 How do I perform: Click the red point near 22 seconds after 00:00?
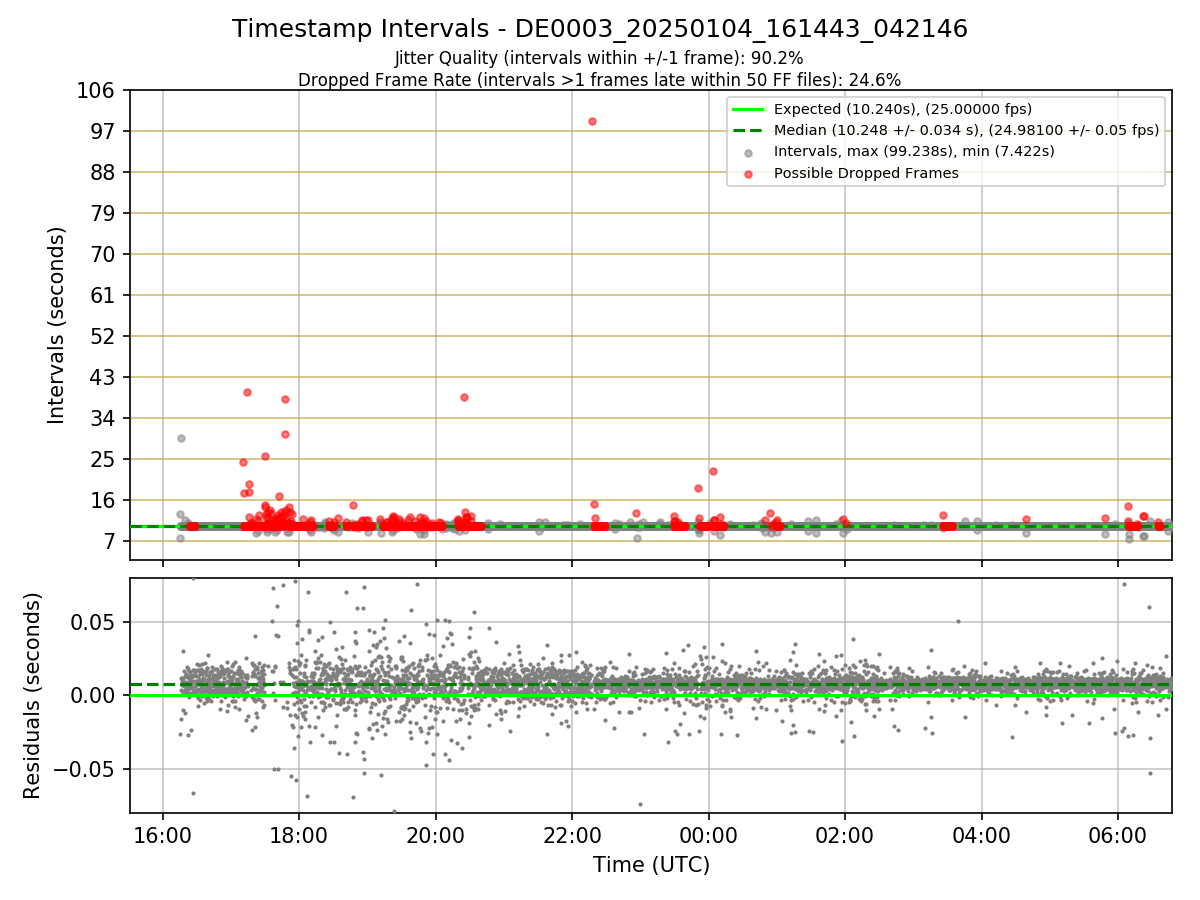pos(713,471)
